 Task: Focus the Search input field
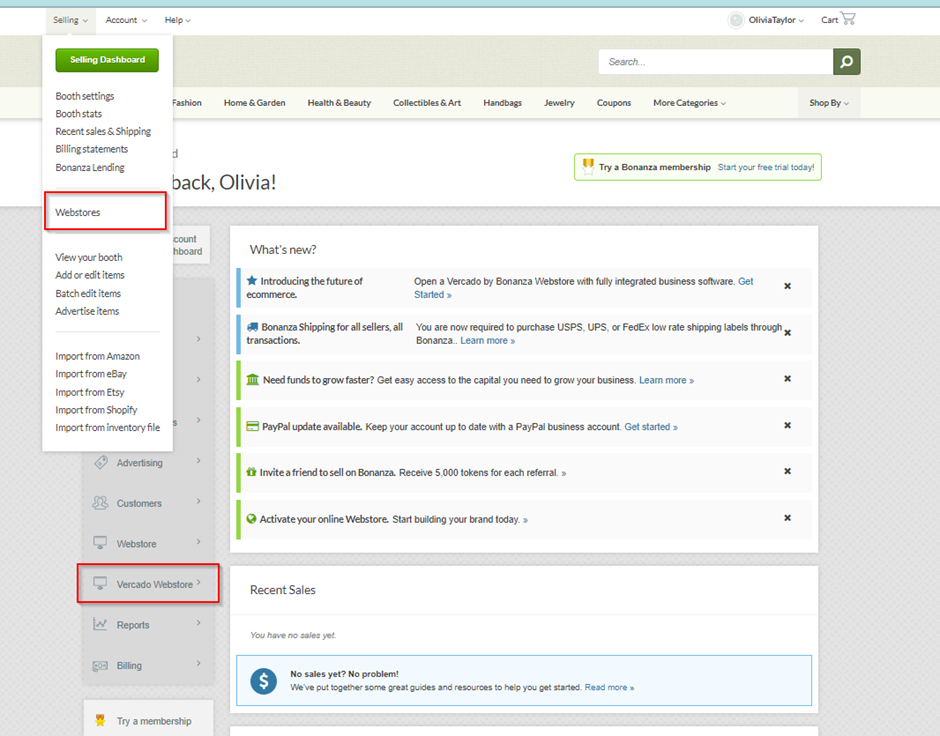(716, 62)
